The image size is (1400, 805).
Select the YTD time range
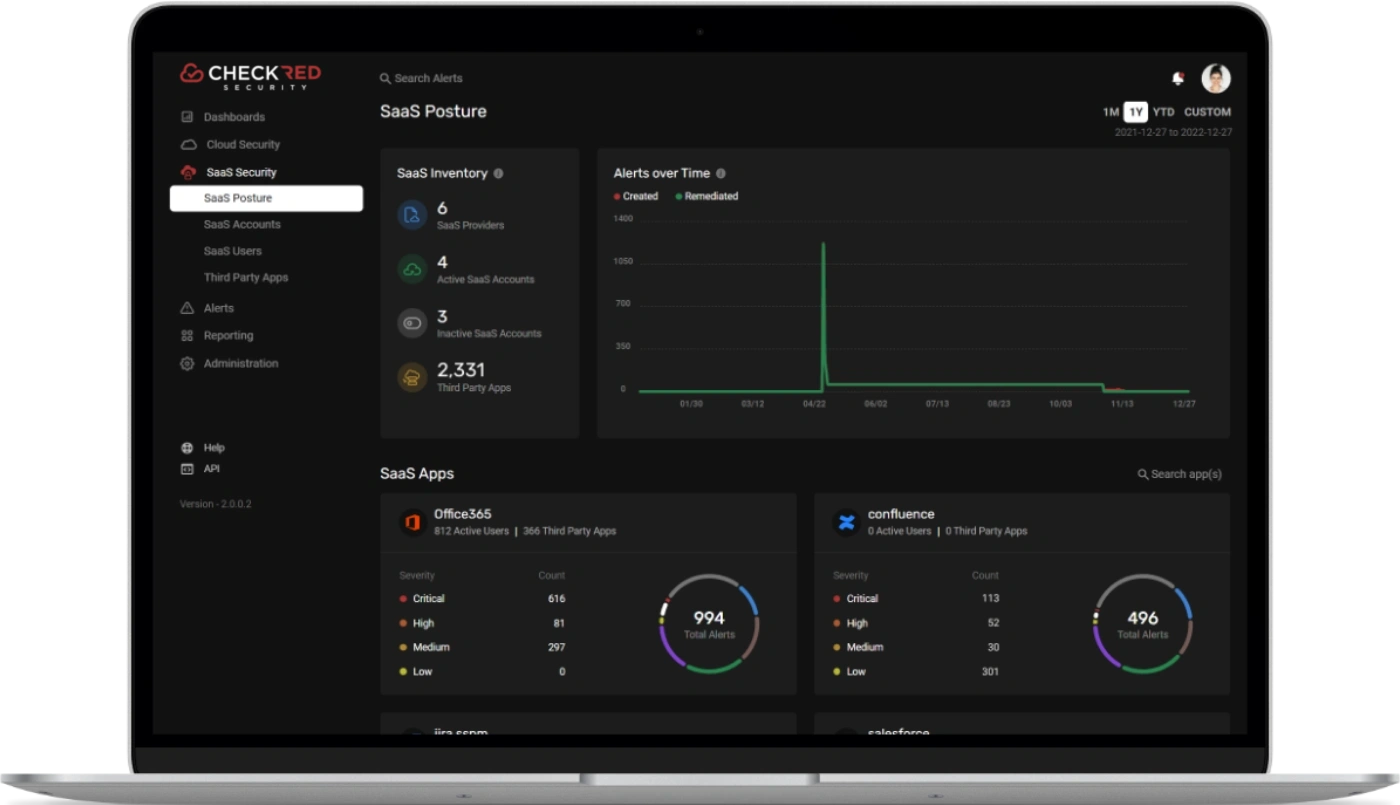[1163, 112]
